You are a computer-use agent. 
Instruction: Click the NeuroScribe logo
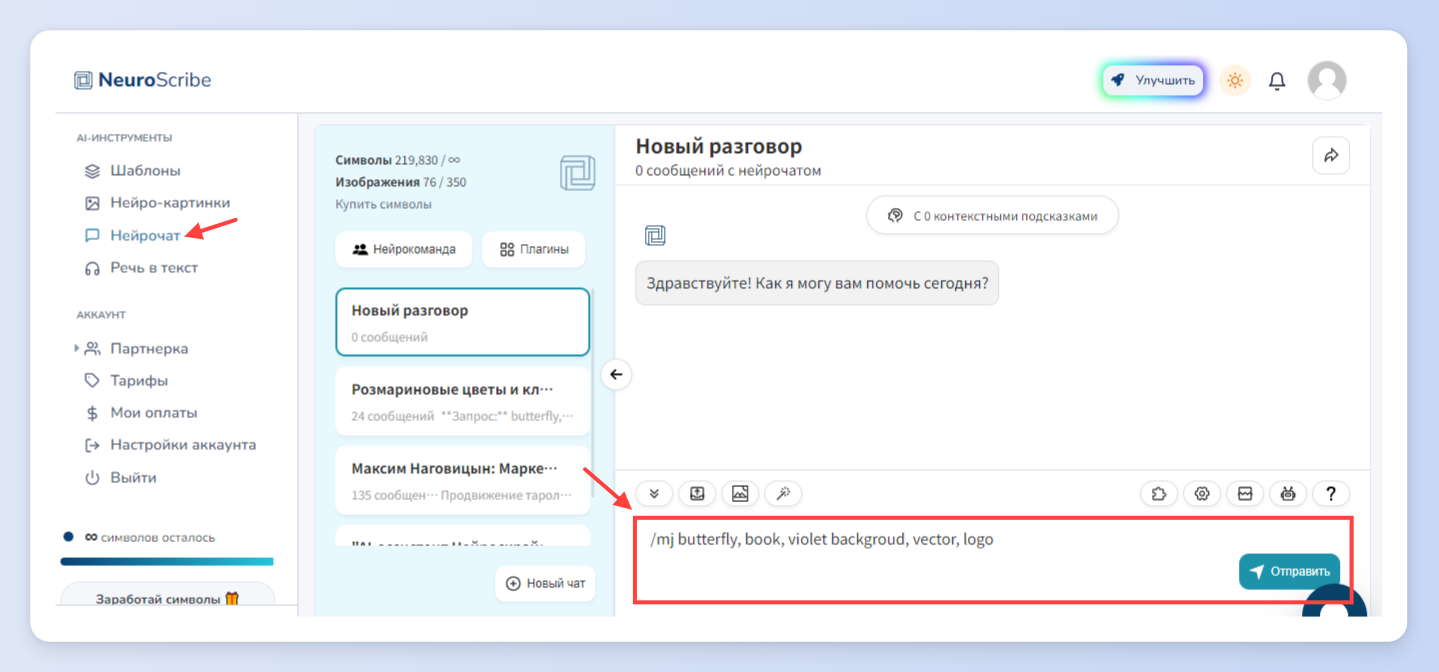pos(143,80)
